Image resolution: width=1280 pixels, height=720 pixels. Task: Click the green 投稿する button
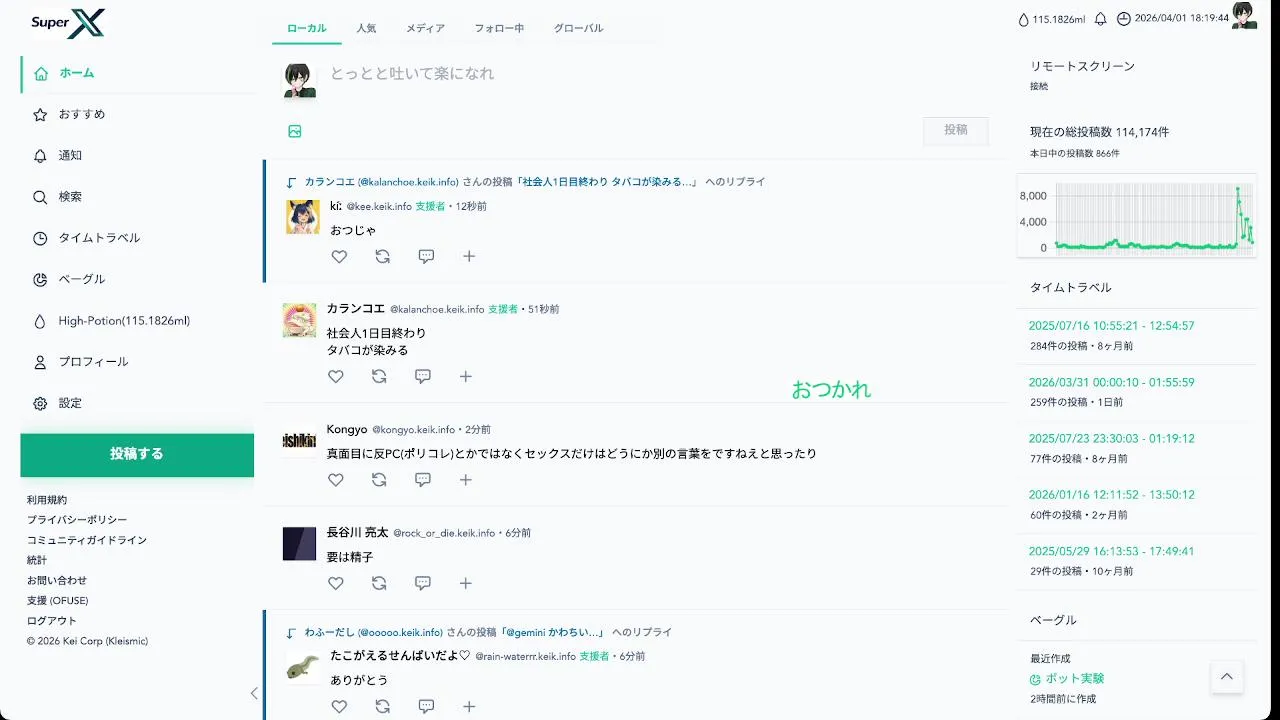coord(137,454)
